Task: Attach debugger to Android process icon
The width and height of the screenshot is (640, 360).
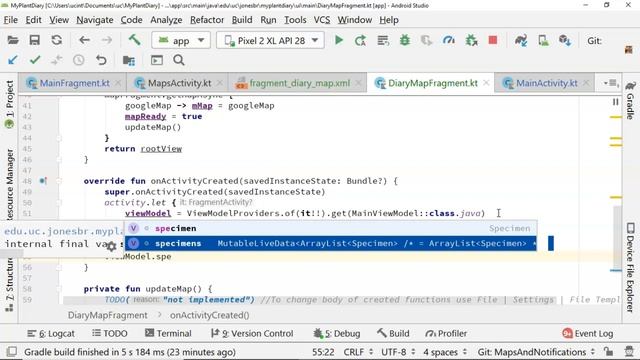Action: [x=471, y=40]
